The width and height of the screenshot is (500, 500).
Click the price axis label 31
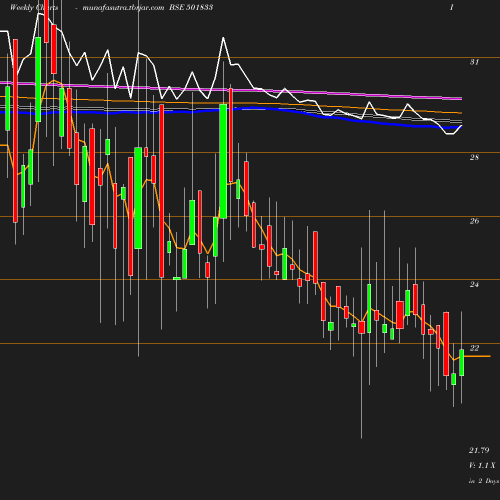tap(474, 62)
